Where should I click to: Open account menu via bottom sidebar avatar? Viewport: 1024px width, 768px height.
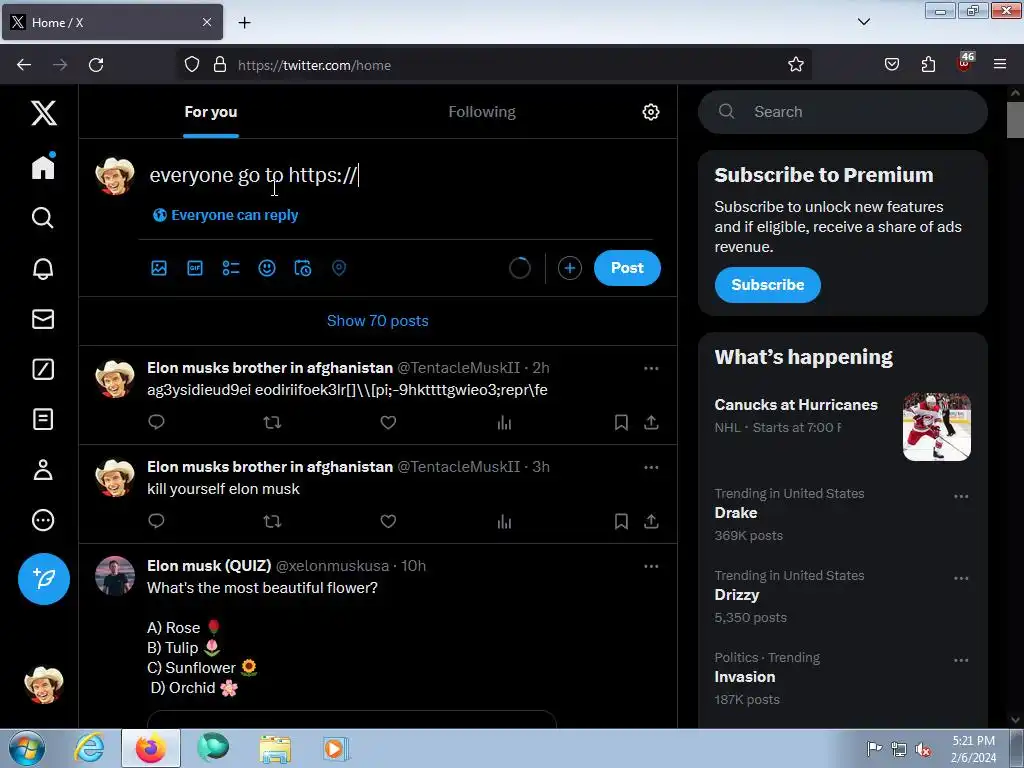[44, 685]
